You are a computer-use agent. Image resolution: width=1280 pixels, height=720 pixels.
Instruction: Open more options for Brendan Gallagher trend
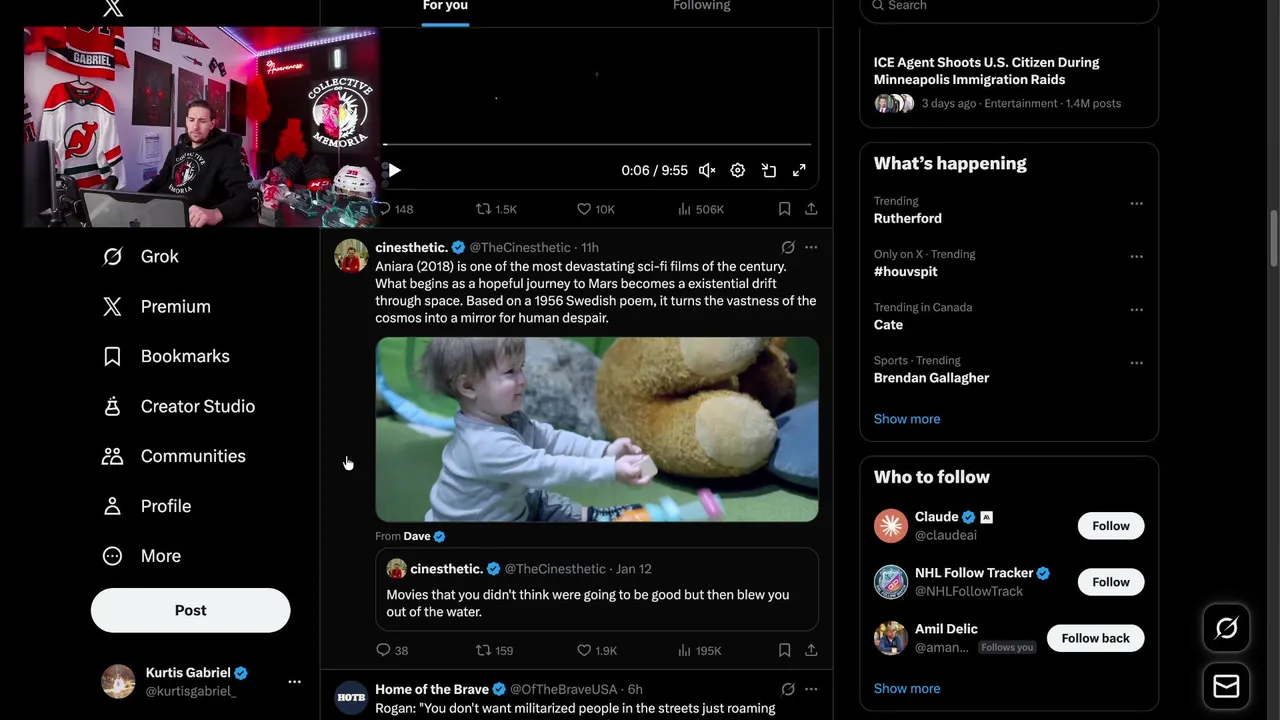[1136, 362]
